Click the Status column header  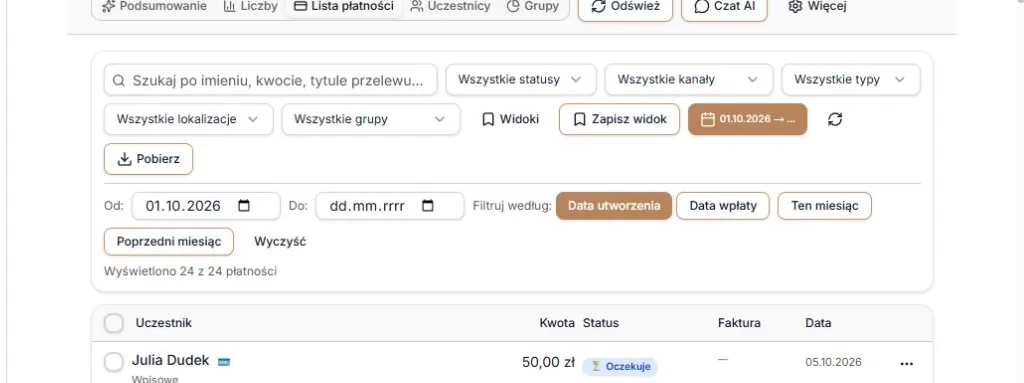601,323
